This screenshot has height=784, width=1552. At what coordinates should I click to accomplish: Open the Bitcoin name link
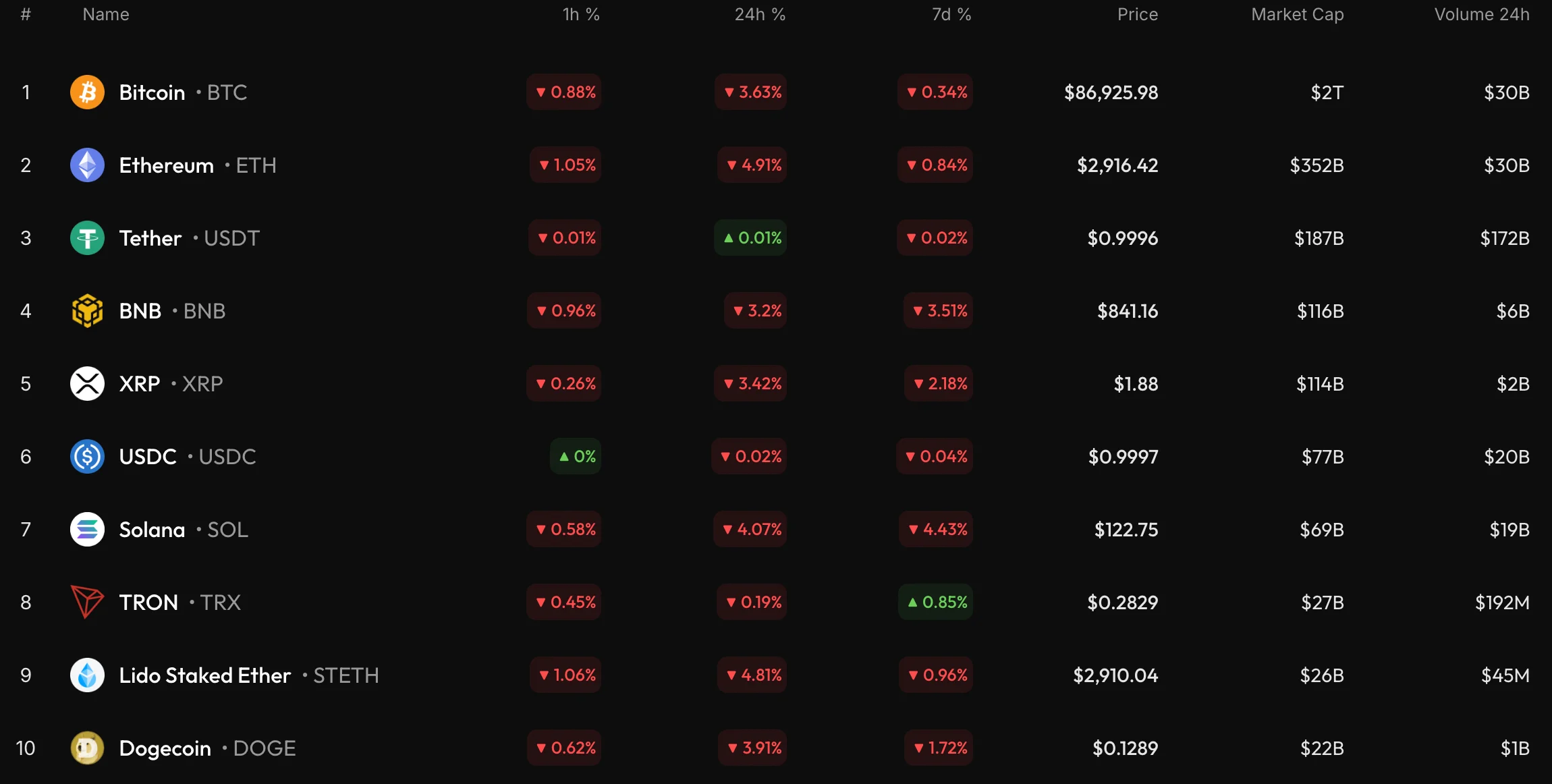[x=152, y=92]
